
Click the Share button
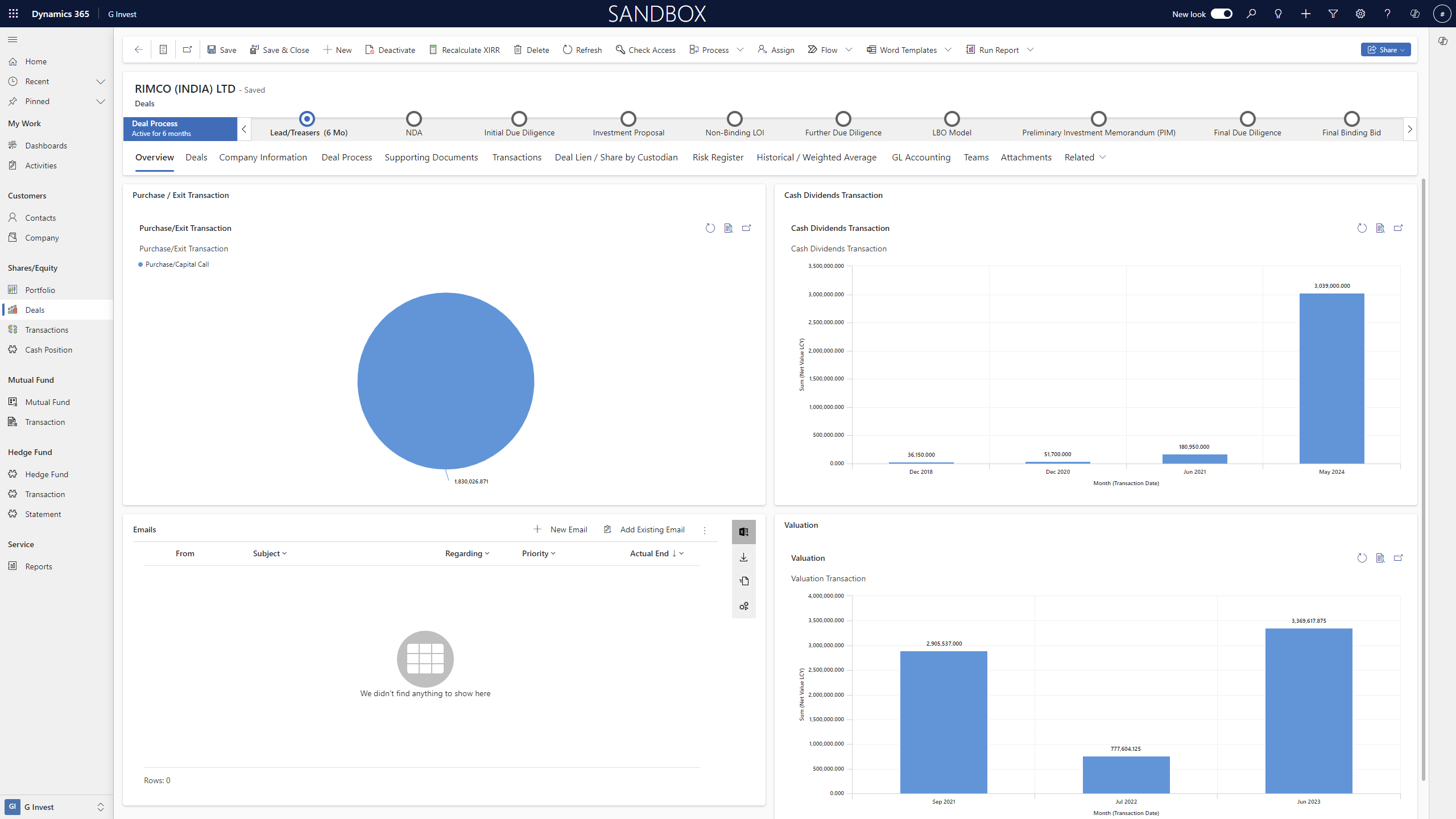(x=1385, y=50)
